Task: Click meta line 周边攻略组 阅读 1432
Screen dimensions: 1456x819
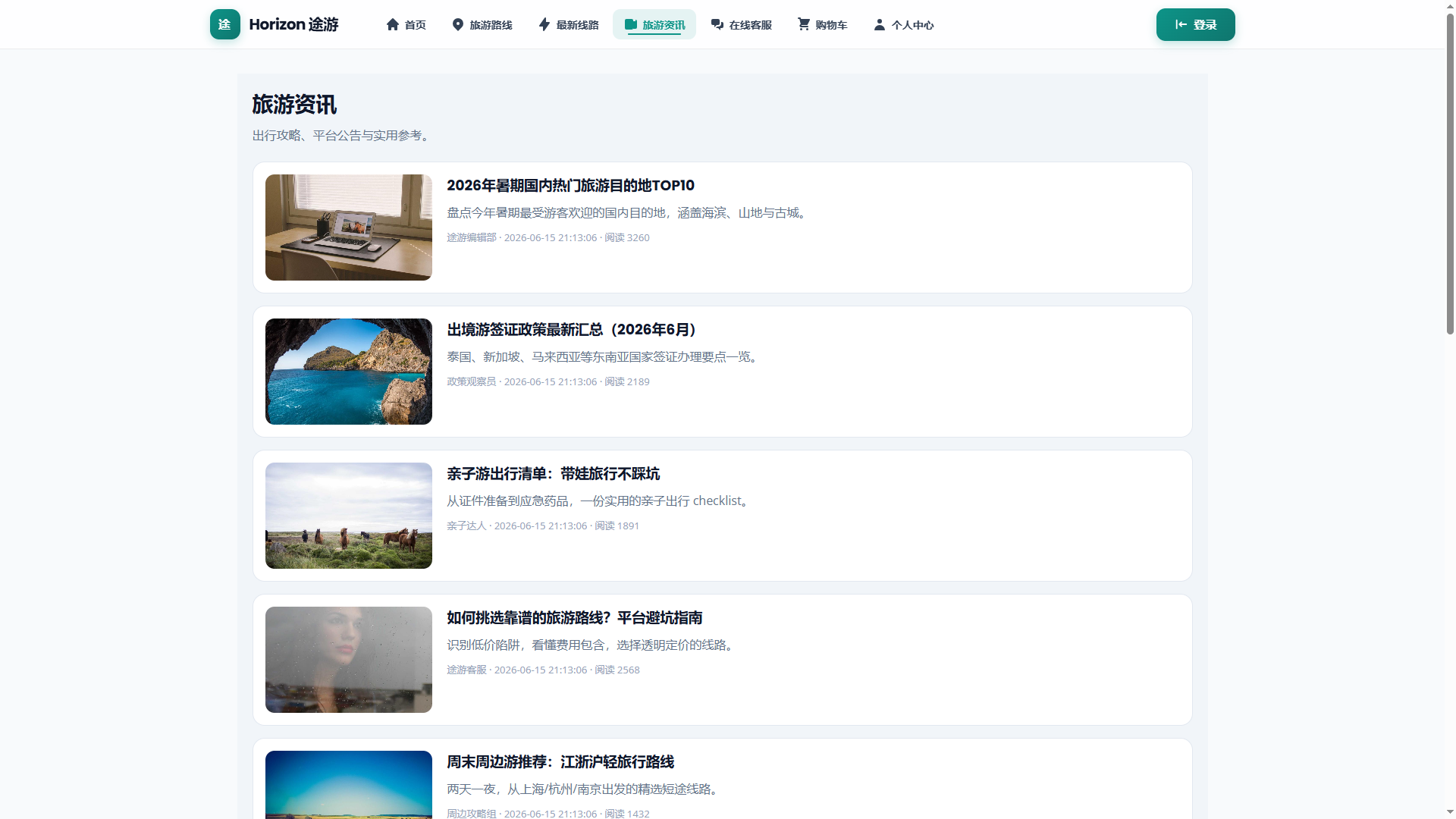Action: (x=548, y=813)
